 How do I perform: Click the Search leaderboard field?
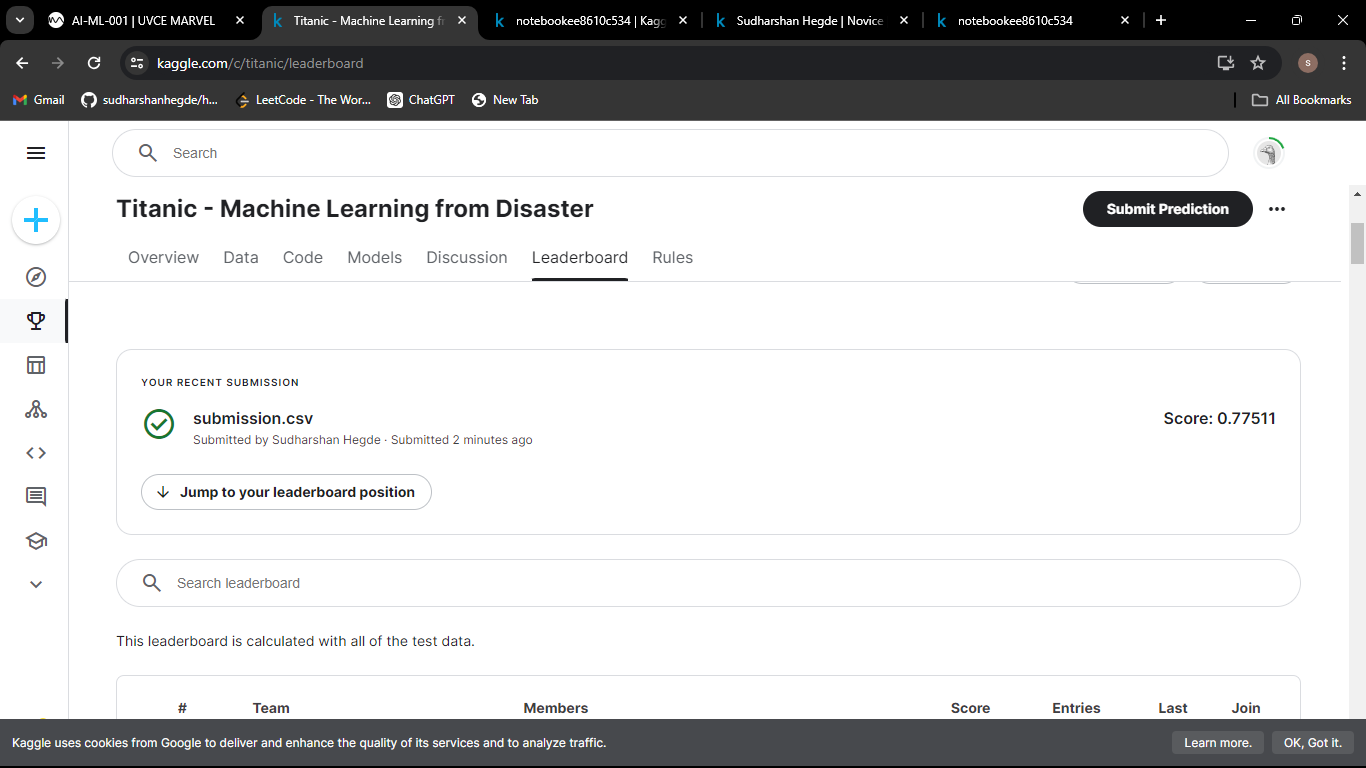click(x=708, y=583)
